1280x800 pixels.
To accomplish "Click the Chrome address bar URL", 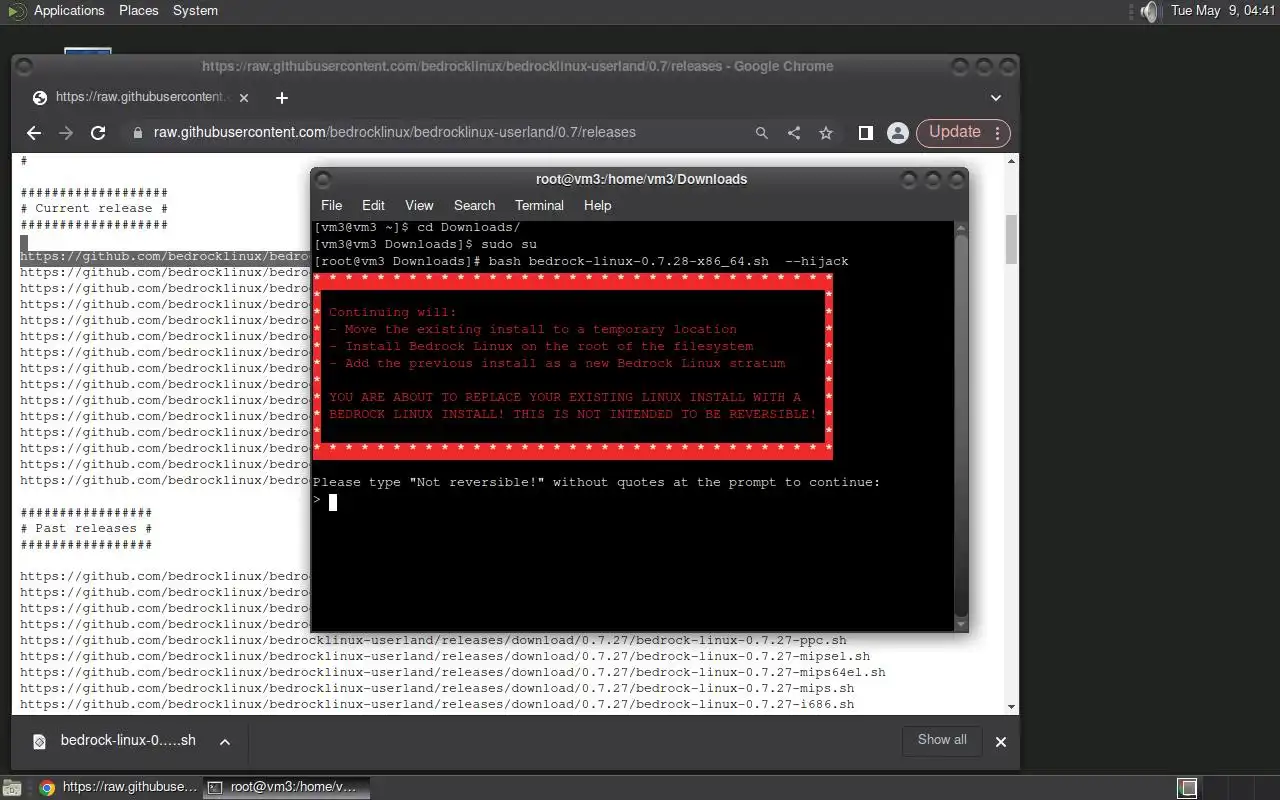I will [x=394, y=132].
